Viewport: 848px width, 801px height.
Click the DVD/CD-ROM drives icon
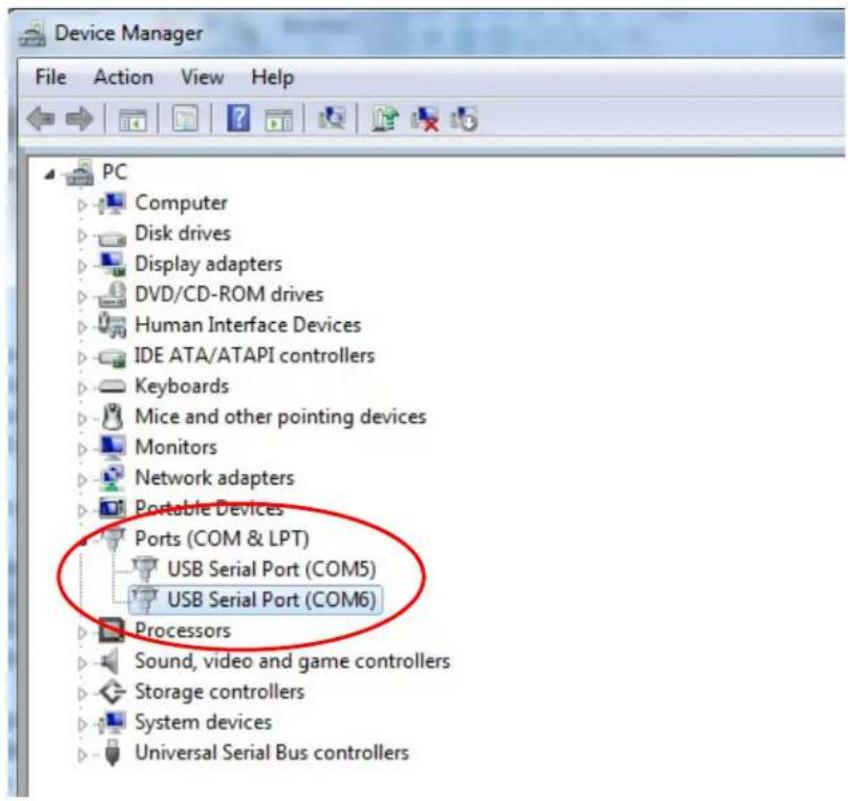112,294
